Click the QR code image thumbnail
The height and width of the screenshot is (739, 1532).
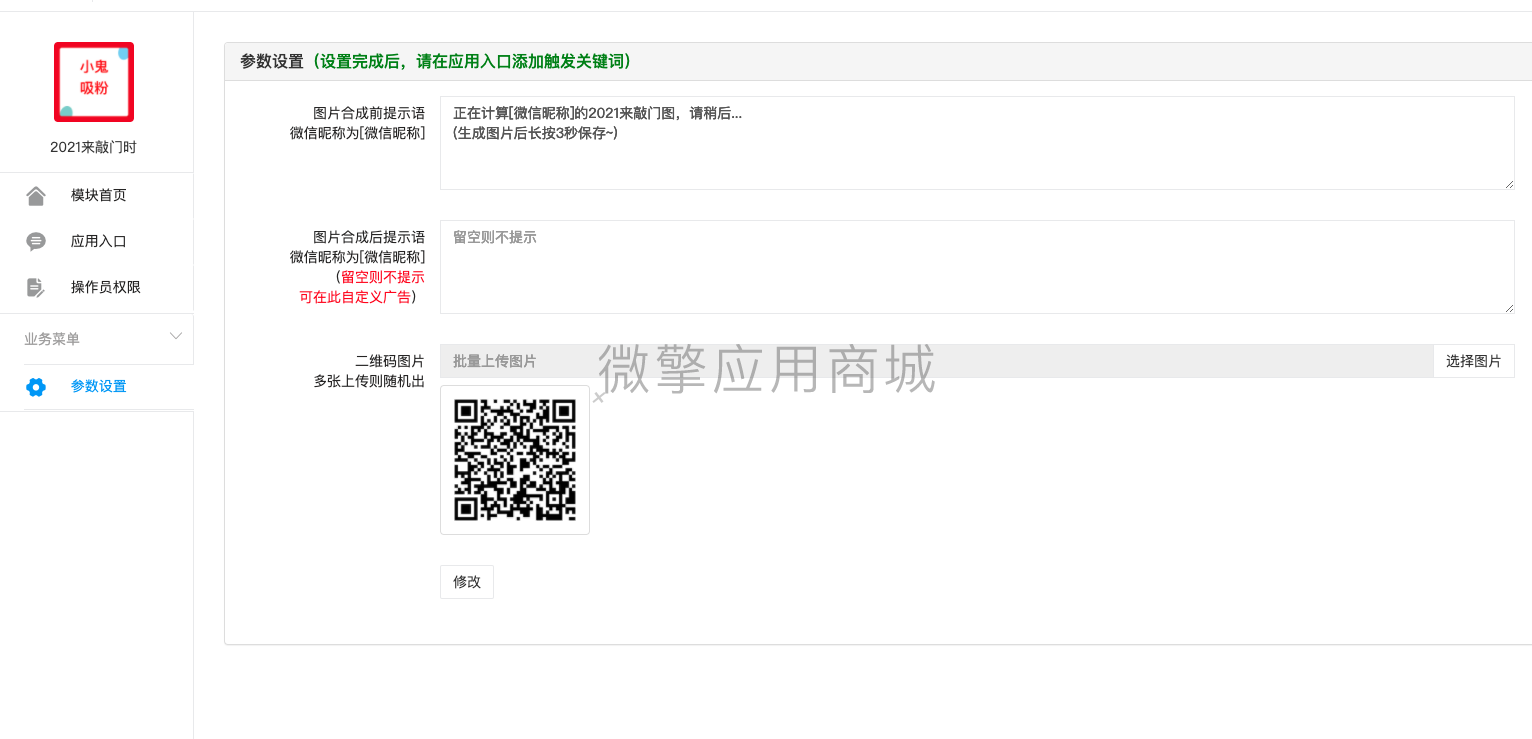click(515, 460)
